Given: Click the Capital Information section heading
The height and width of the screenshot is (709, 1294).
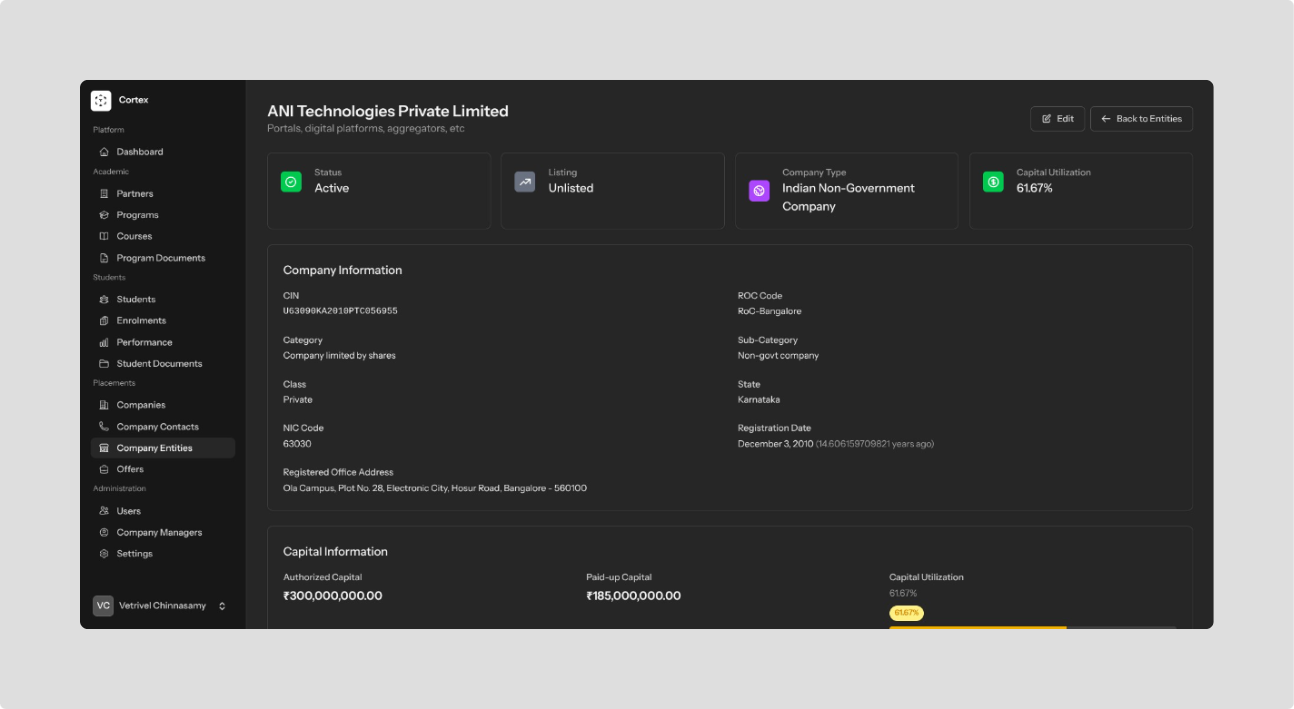Looking at the screenshot, I should pyautogui.click(x=336, y=552).
